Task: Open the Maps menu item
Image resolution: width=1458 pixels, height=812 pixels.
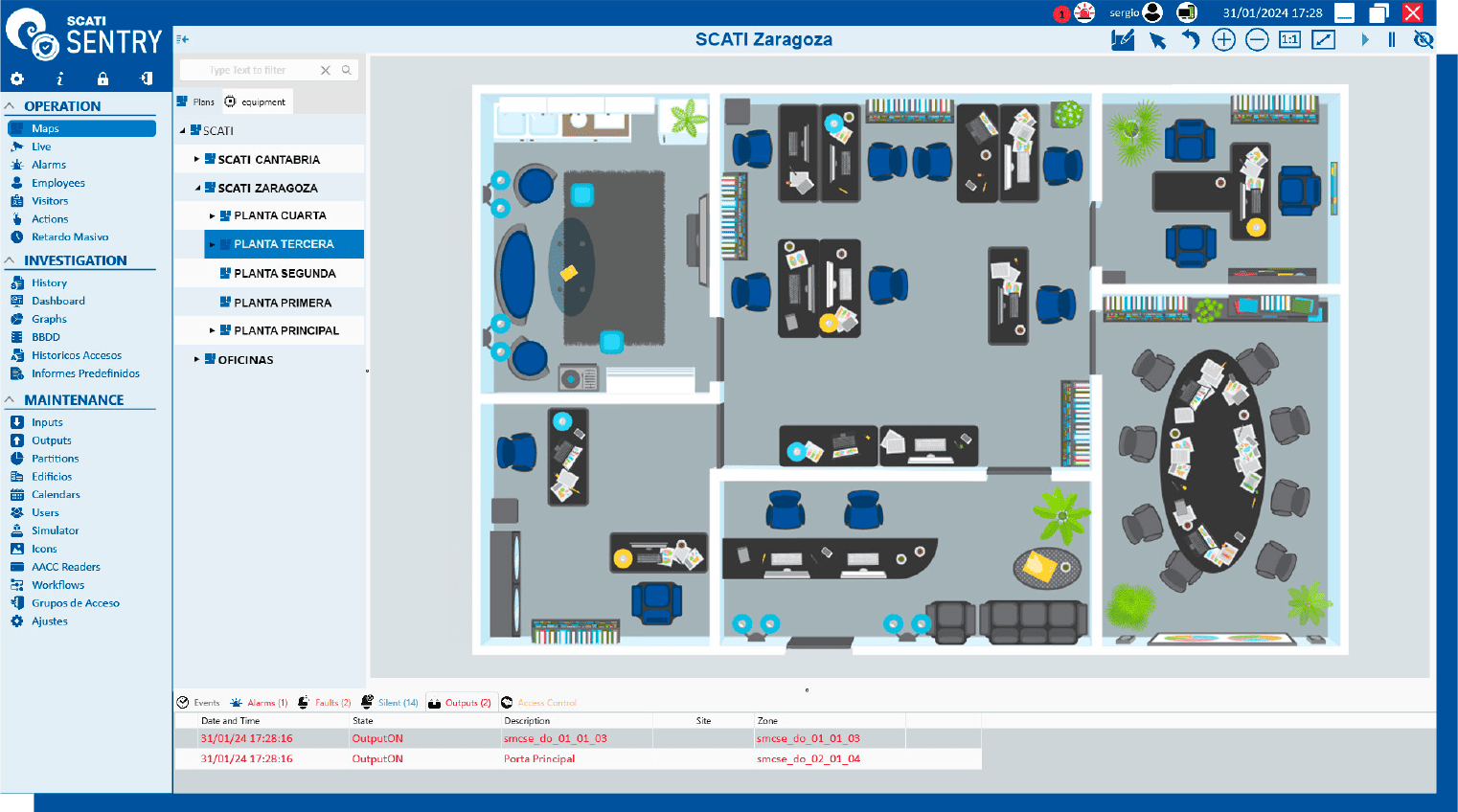Action: pyautogui.click(x=81, y=128)
